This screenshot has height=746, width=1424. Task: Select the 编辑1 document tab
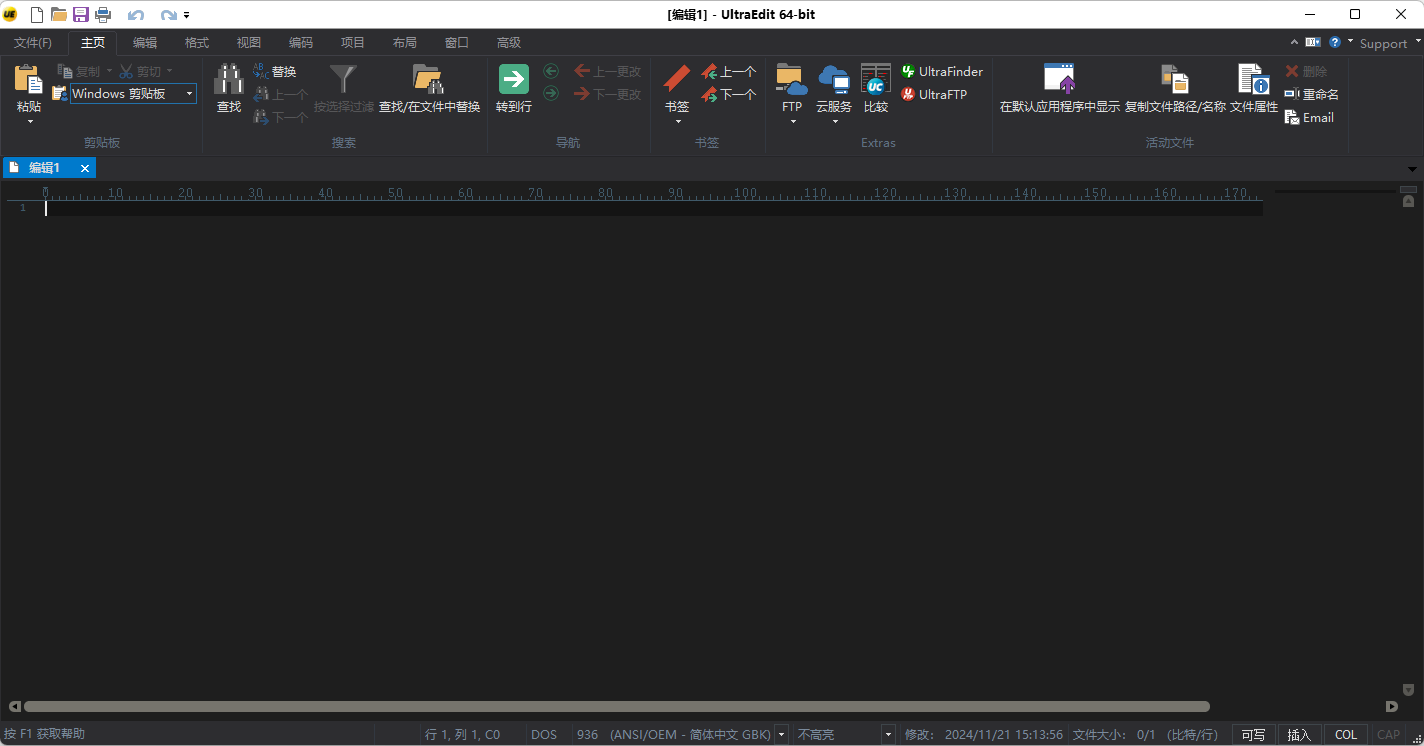point(44,168)
